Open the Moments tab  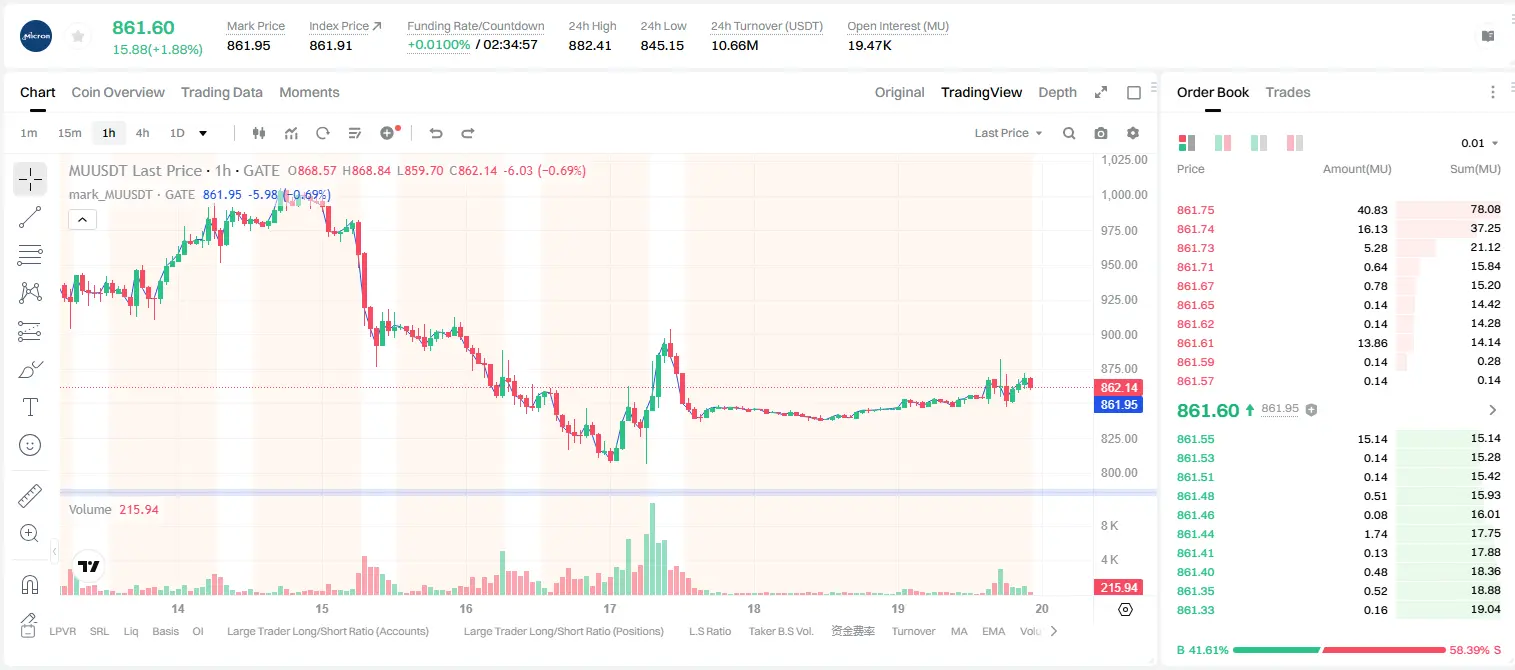[309, 92]
